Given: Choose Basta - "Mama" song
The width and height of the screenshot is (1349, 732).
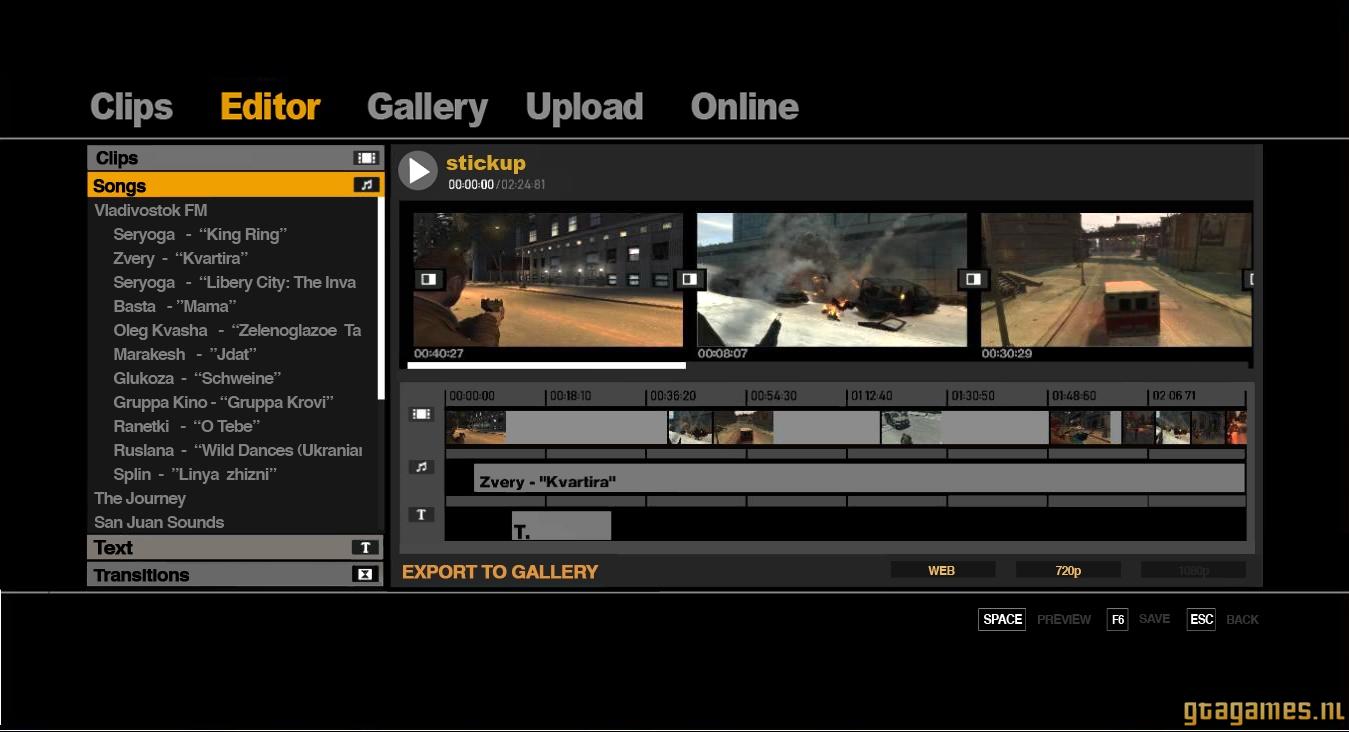Looking at the screenshot, I should point(175,306).
